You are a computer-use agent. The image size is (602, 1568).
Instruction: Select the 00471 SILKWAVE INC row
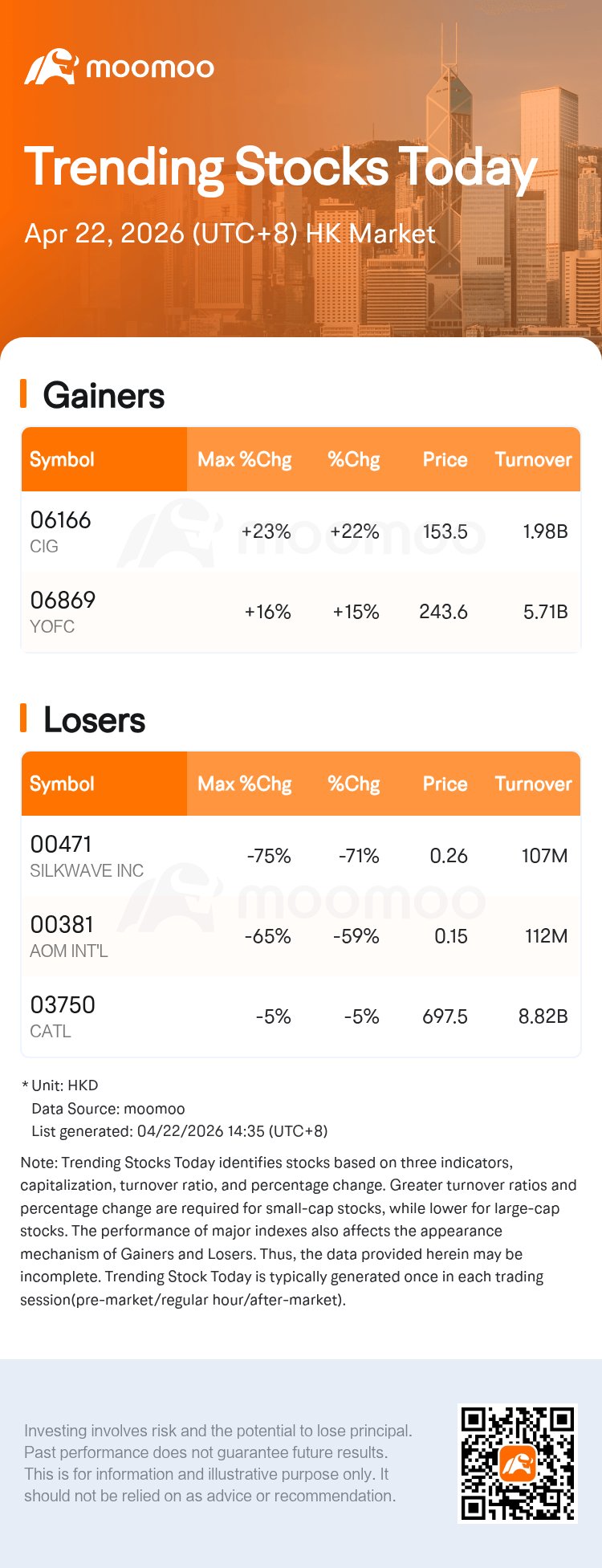pos(87,856)
